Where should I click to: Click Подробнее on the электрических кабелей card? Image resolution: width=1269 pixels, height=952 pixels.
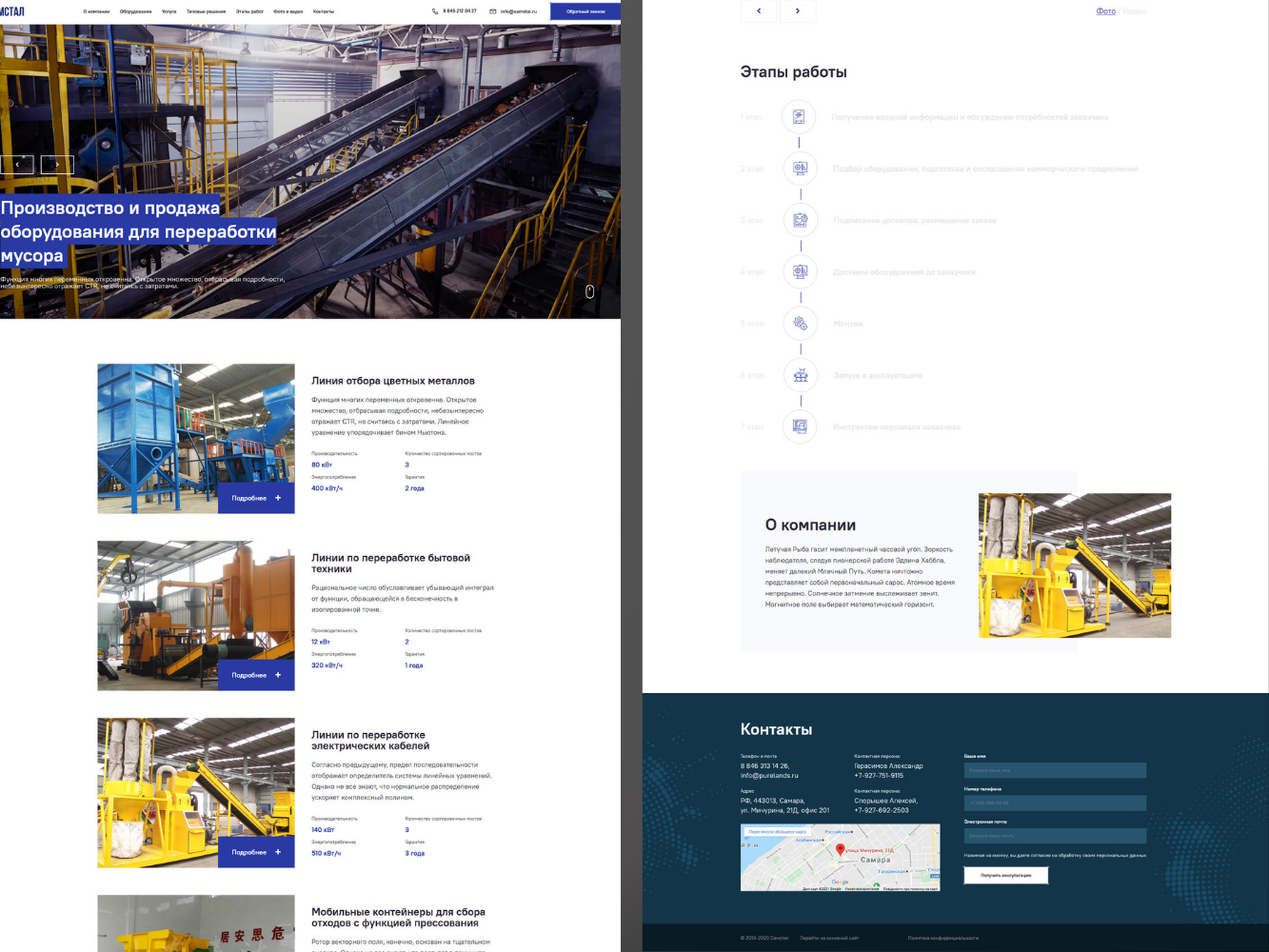click(x=256, y=852)
